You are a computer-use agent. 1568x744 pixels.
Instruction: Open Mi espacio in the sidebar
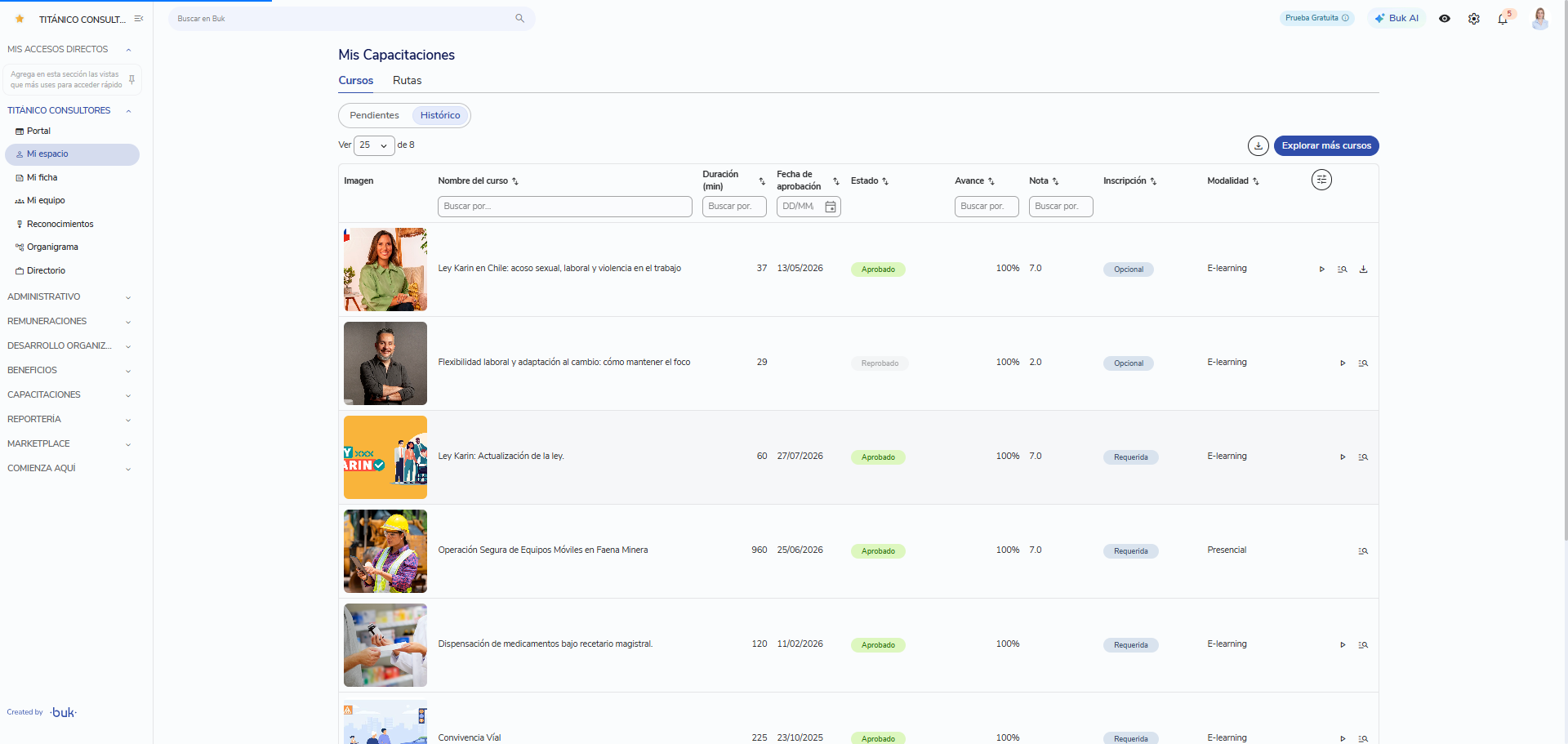point(72,154)
